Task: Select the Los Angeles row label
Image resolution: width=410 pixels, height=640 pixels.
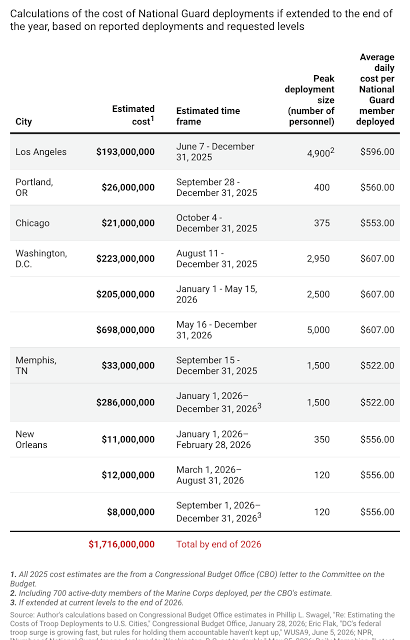Action: [x=41, y=152]
